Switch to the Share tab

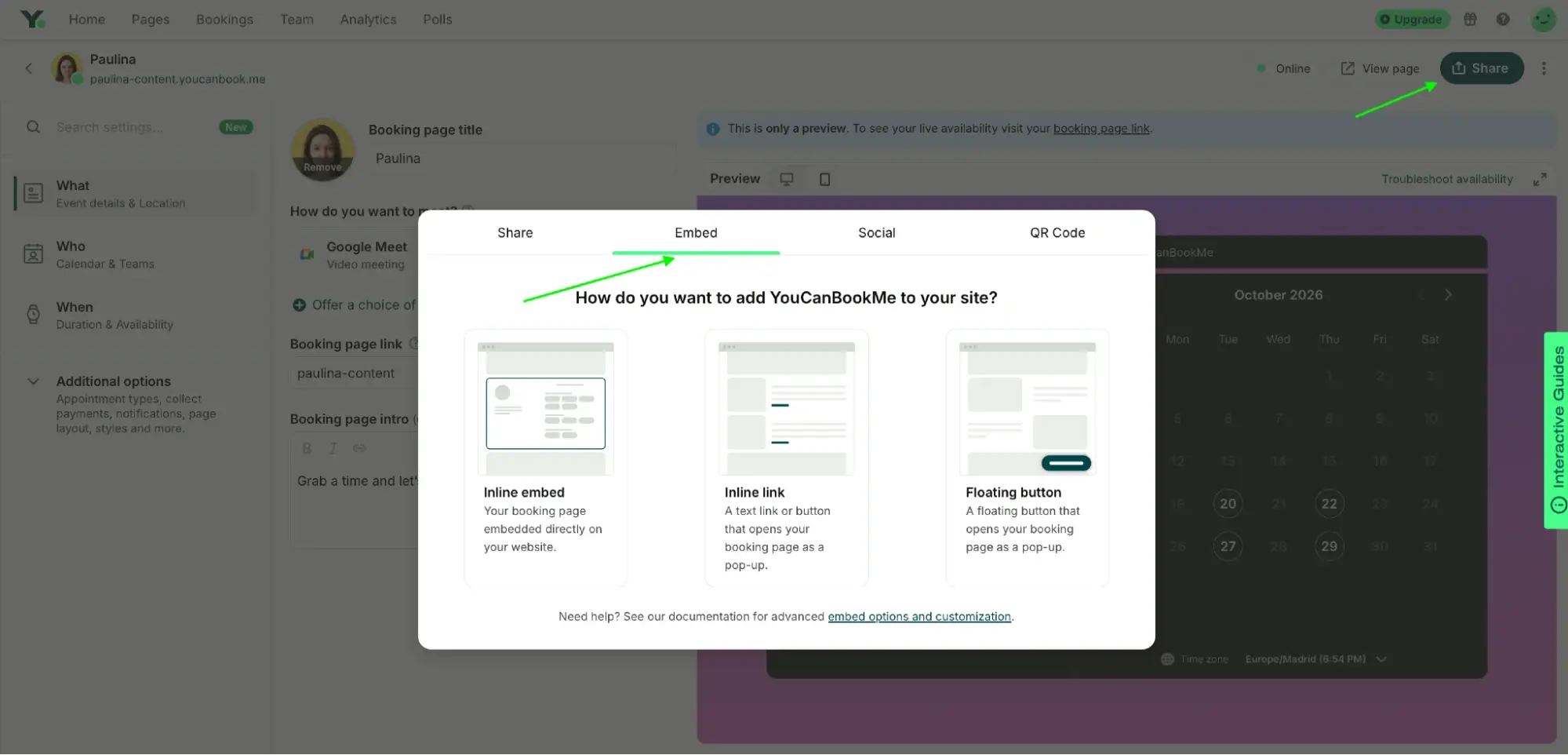tap(515, 233)
